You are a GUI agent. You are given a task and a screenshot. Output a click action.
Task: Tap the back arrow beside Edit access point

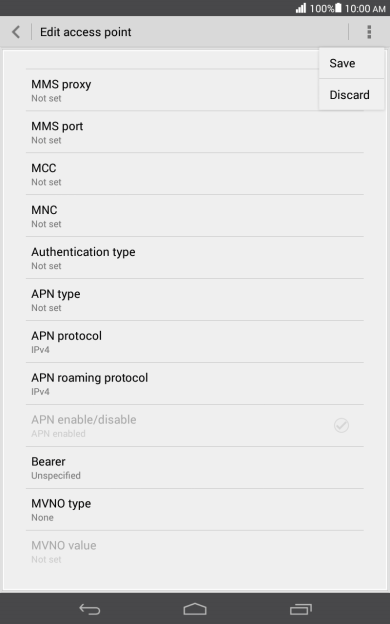pyautogui.click(x=16, y=32)
